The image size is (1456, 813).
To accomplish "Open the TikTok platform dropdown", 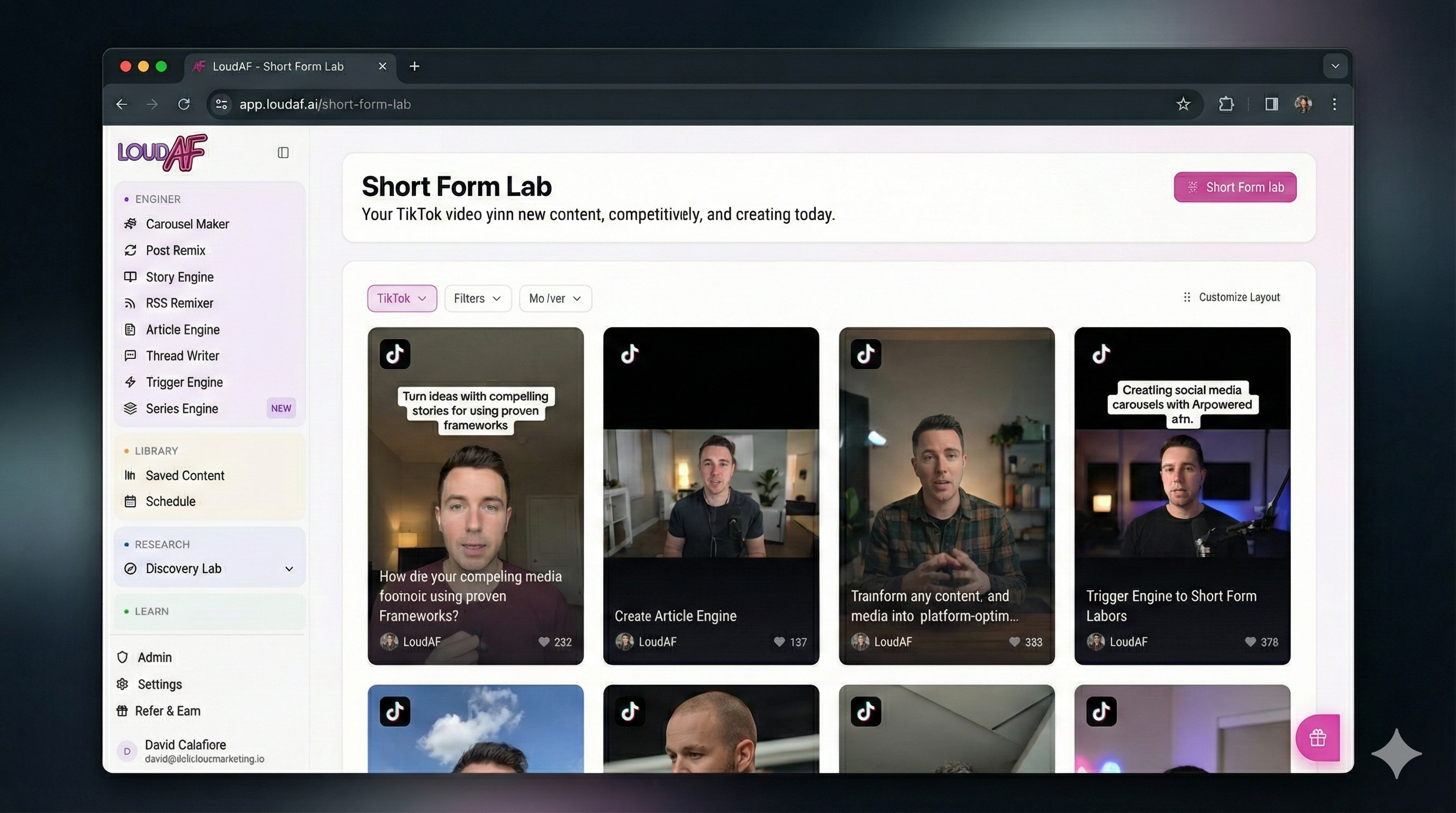I will pos(402,299).
